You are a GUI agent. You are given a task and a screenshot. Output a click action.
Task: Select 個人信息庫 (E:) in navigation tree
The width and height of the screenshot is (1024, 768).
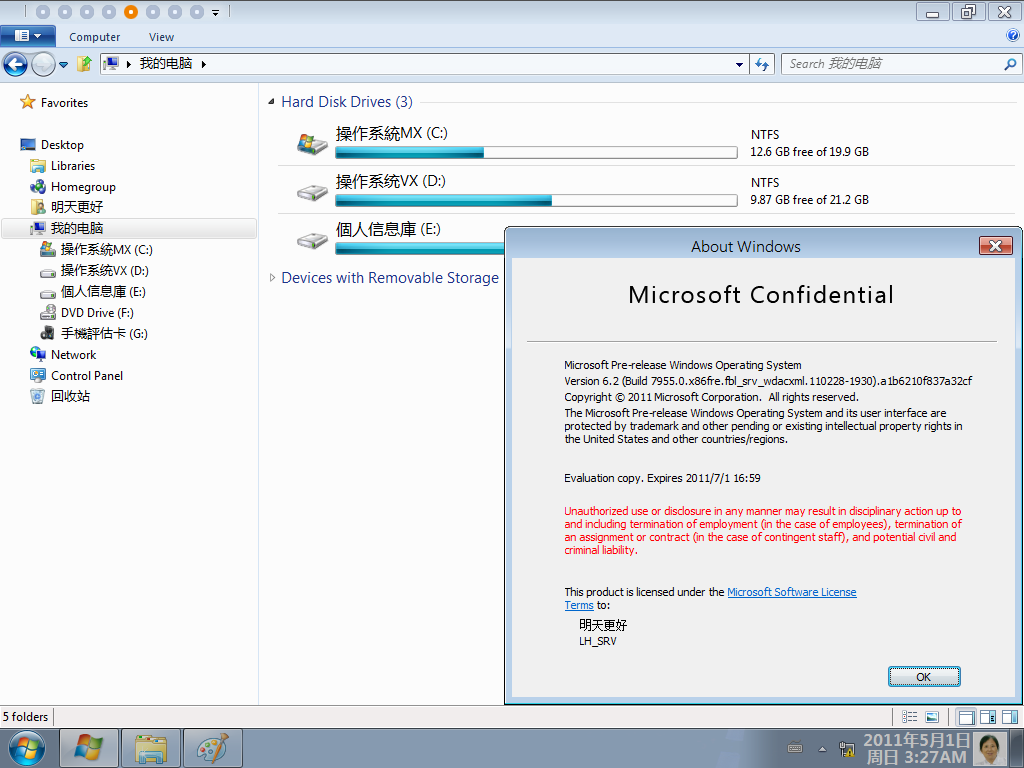(103, 291)
